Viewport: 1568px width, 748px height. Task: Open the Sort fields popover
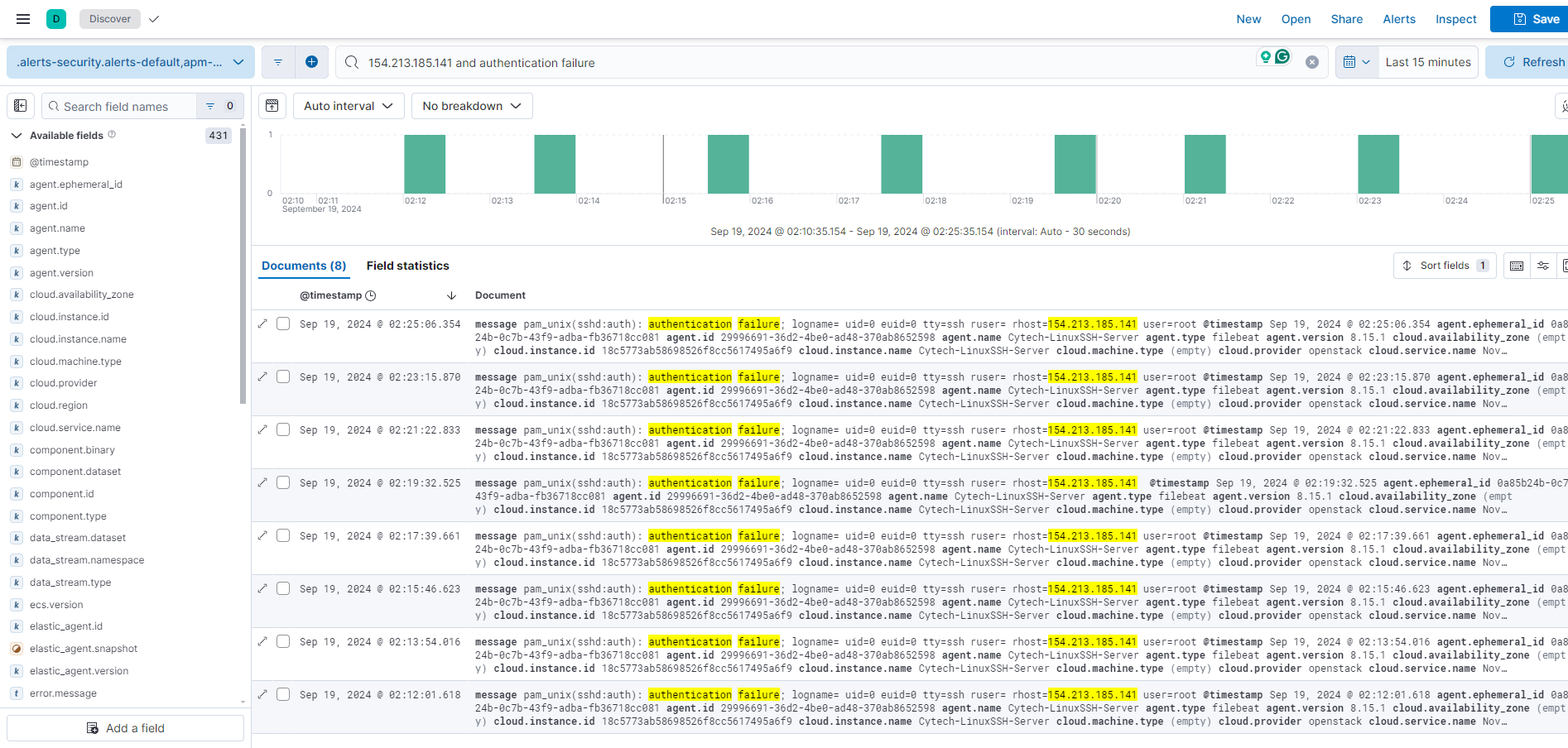(1445, 266)
